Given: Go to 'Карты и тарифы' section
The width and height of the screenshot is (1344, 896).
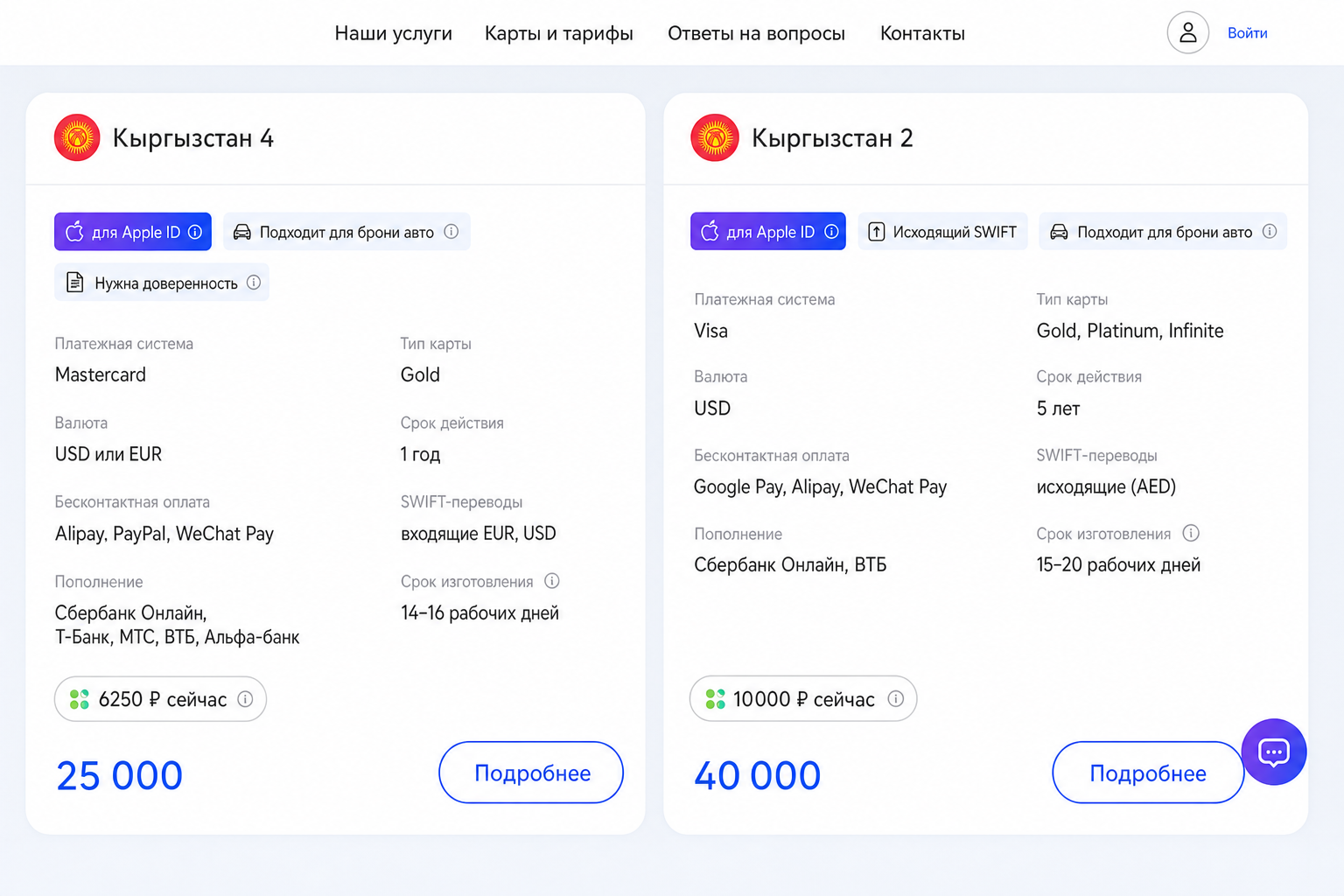Looking at the screenshot, I should coord(559,33).
